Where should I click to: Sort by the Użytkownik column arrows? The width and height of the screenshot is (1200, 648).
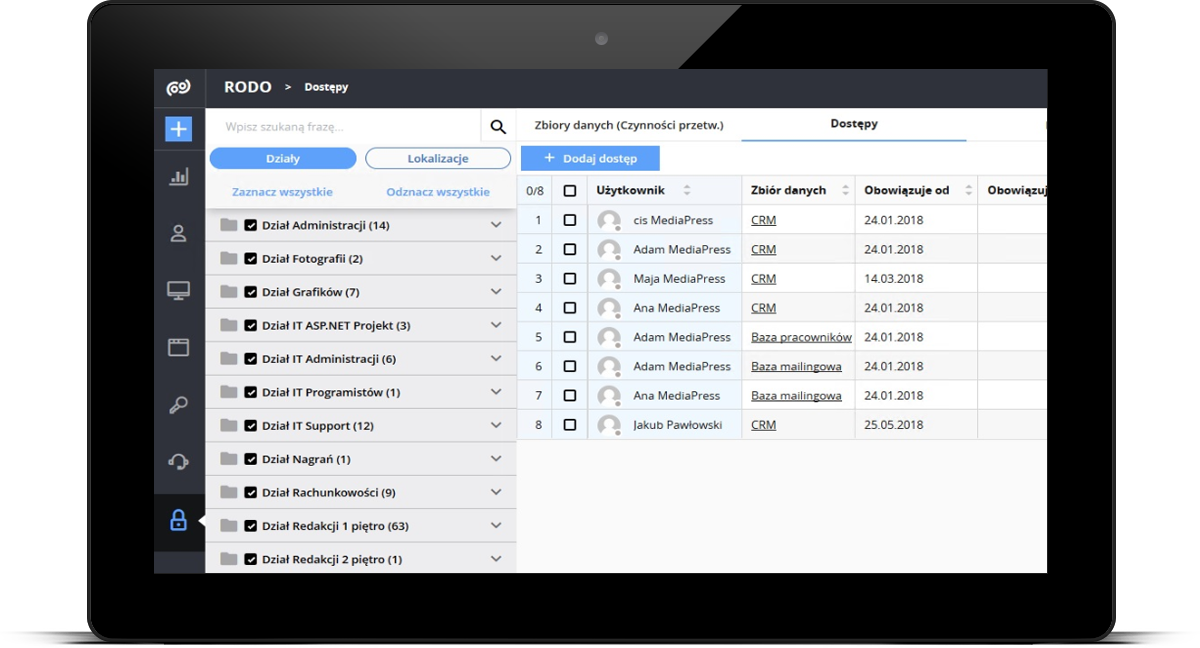(687, 190)
